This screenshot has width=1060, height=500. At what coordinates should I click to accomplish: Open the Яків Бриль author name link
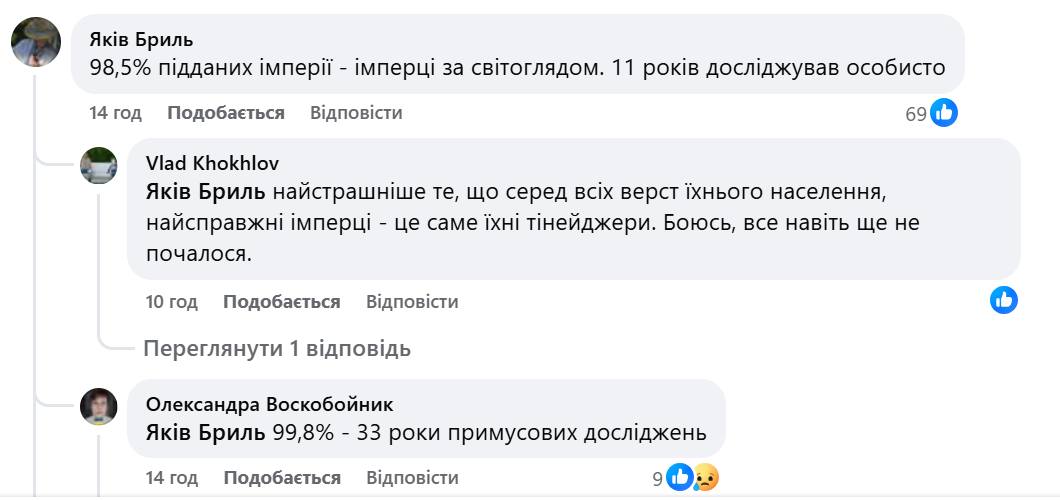point(141,40)
